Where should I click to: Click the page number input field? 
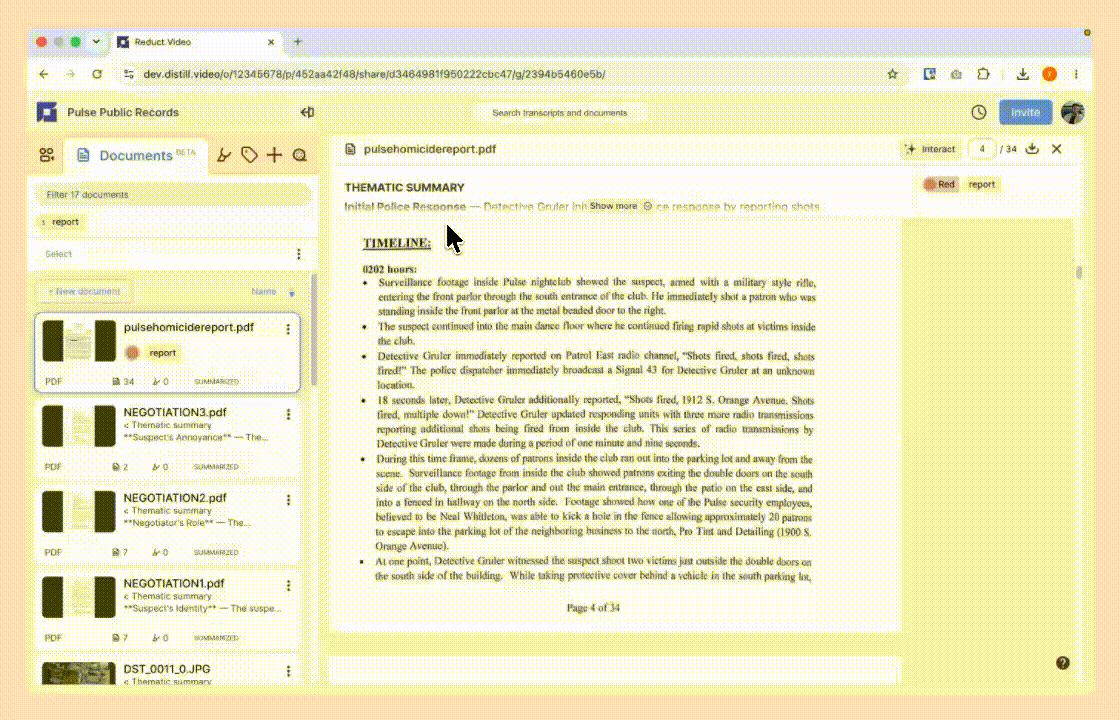point(982,149)
